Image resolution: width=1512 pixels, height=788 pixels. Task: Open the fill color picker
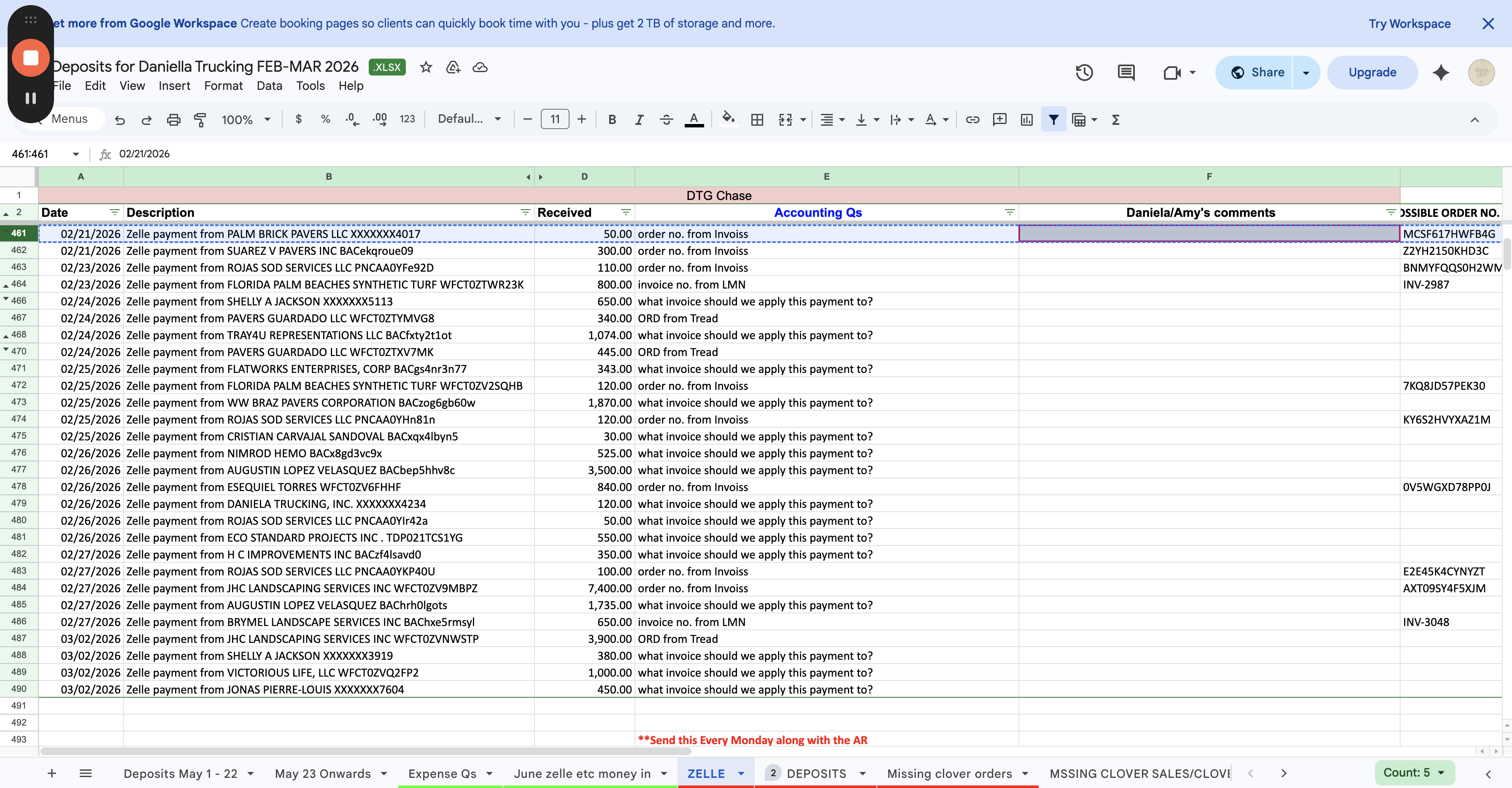(x=728, y=120)
